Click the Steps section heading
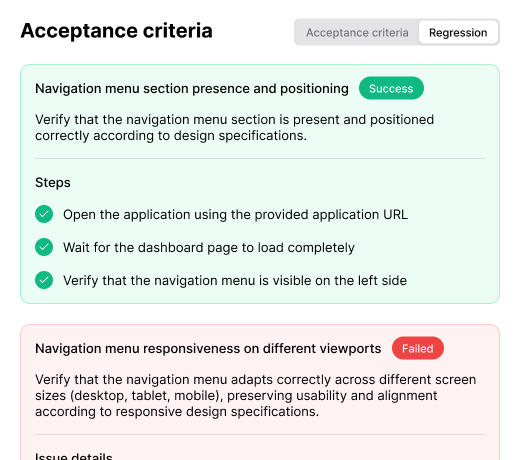 click(53, 183)
